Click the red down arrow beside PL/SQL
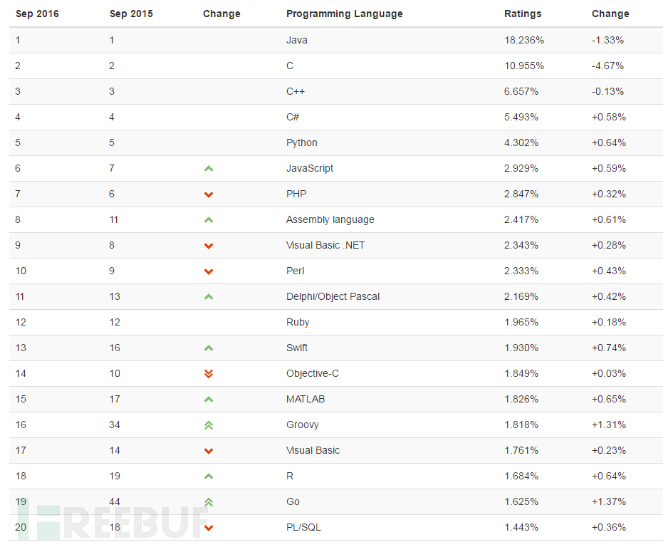663x547 pixels. coord(208,528)
